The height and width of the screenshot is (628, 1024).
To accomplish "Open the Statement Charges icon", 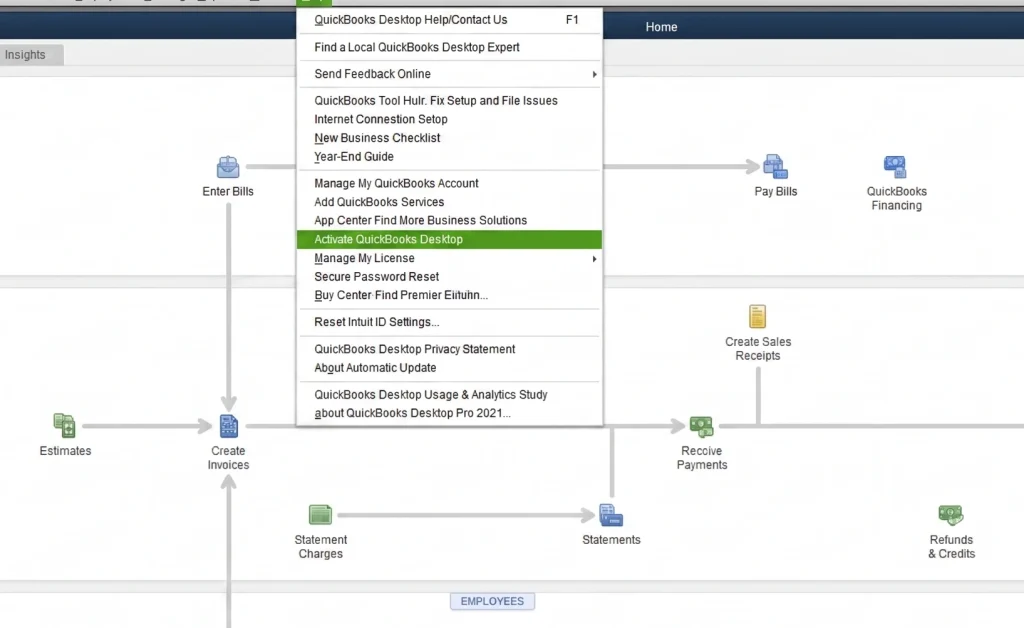I will tap(320, 515).
